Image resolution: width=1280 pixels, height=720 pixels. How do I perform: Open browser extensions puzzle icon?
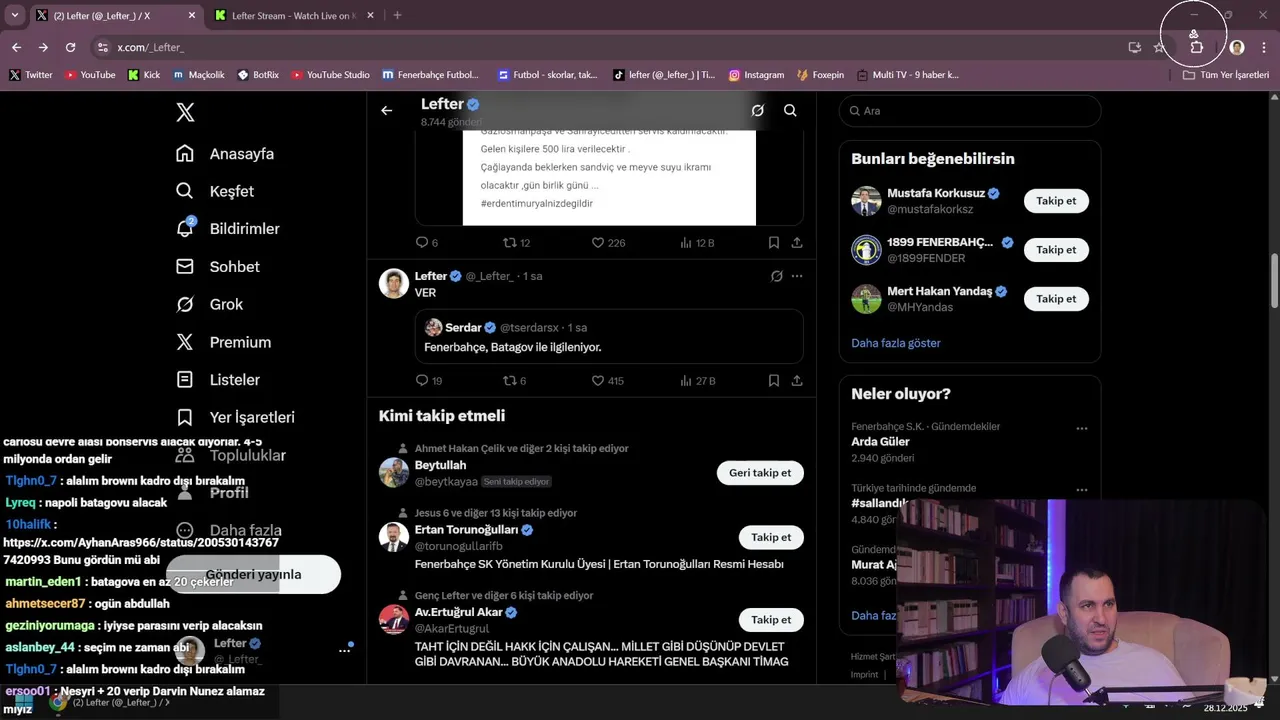click(1196, 47)
